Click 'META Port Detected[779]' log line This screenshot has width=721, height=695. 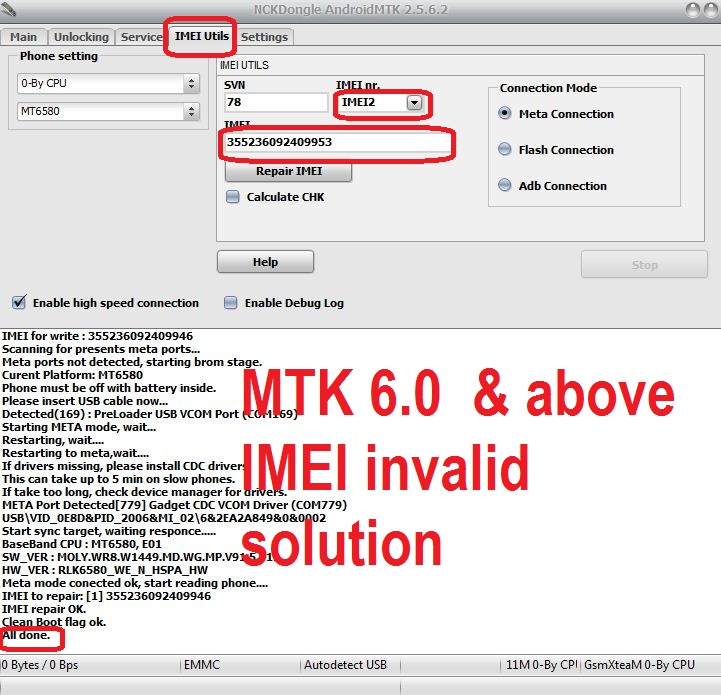(x=175, y=505)
